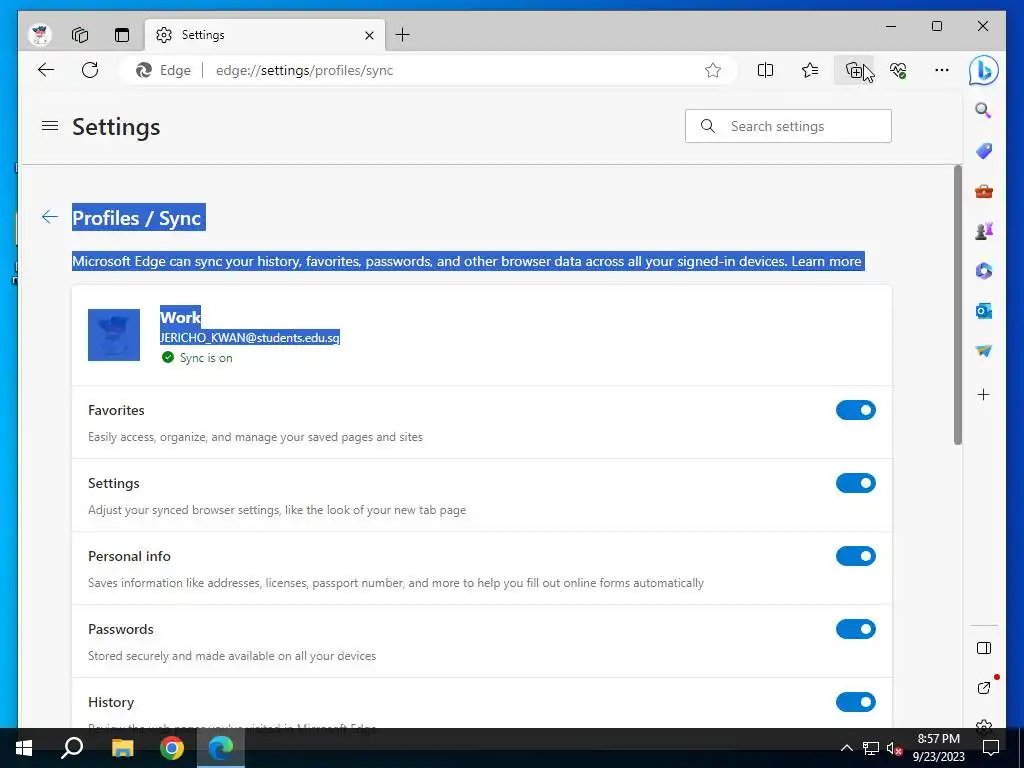Click the Sync is on status
The image size is (1024, 768).
click(197, 357)
